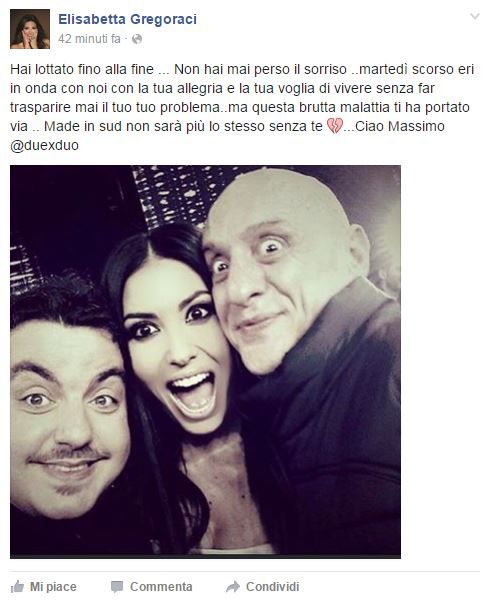Click the @duexduo mention in the post
Viewport: 488px width, 600px height.
click(44, 145)
